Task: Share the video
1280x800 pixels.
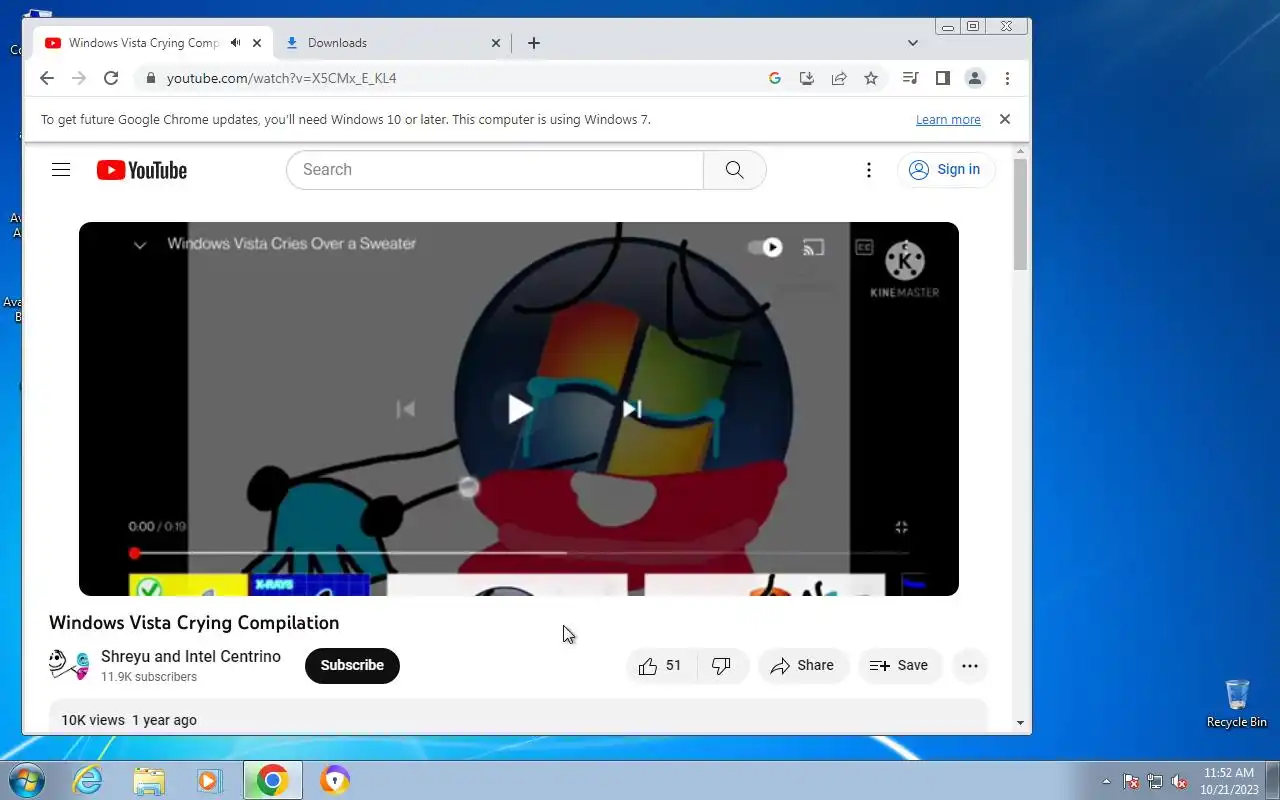Action: (803, 666)
